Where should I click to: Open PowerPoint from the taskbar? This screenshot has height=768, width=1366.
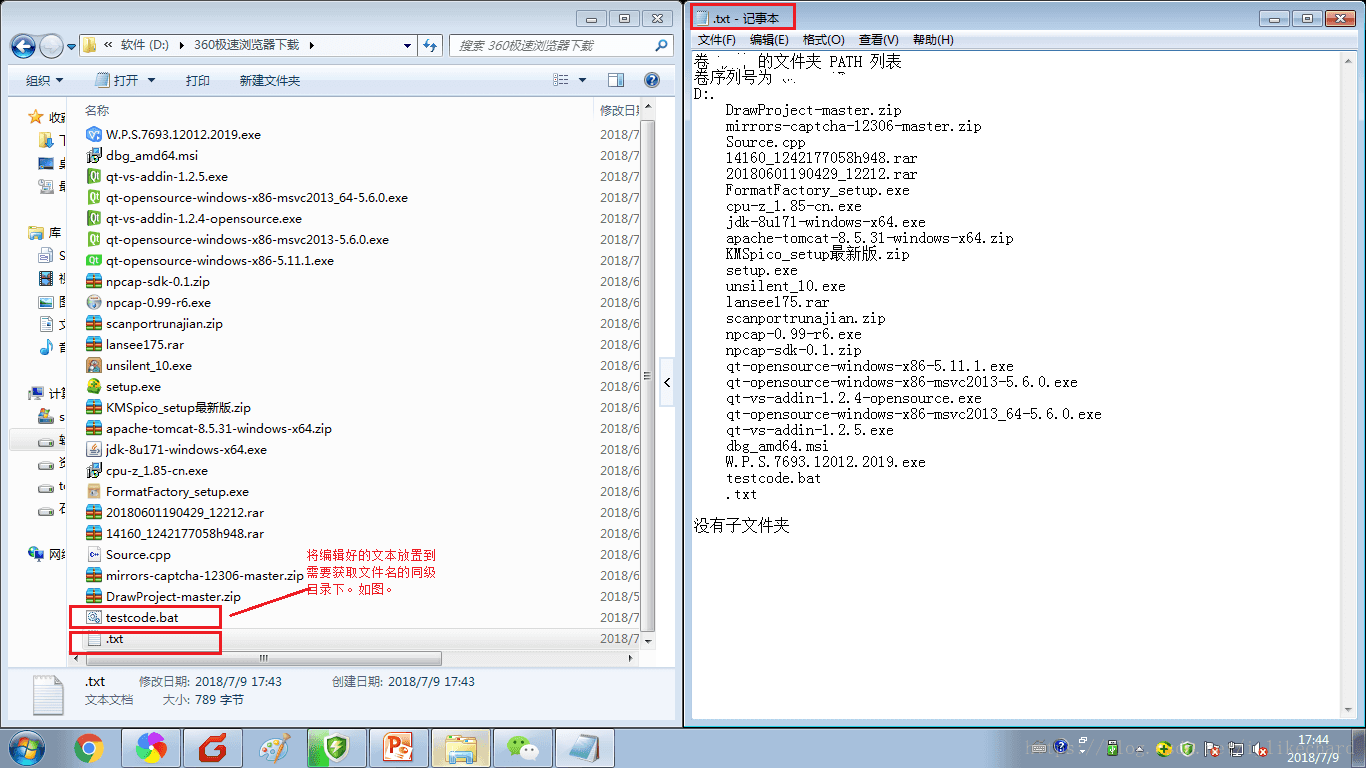point(399,748)
